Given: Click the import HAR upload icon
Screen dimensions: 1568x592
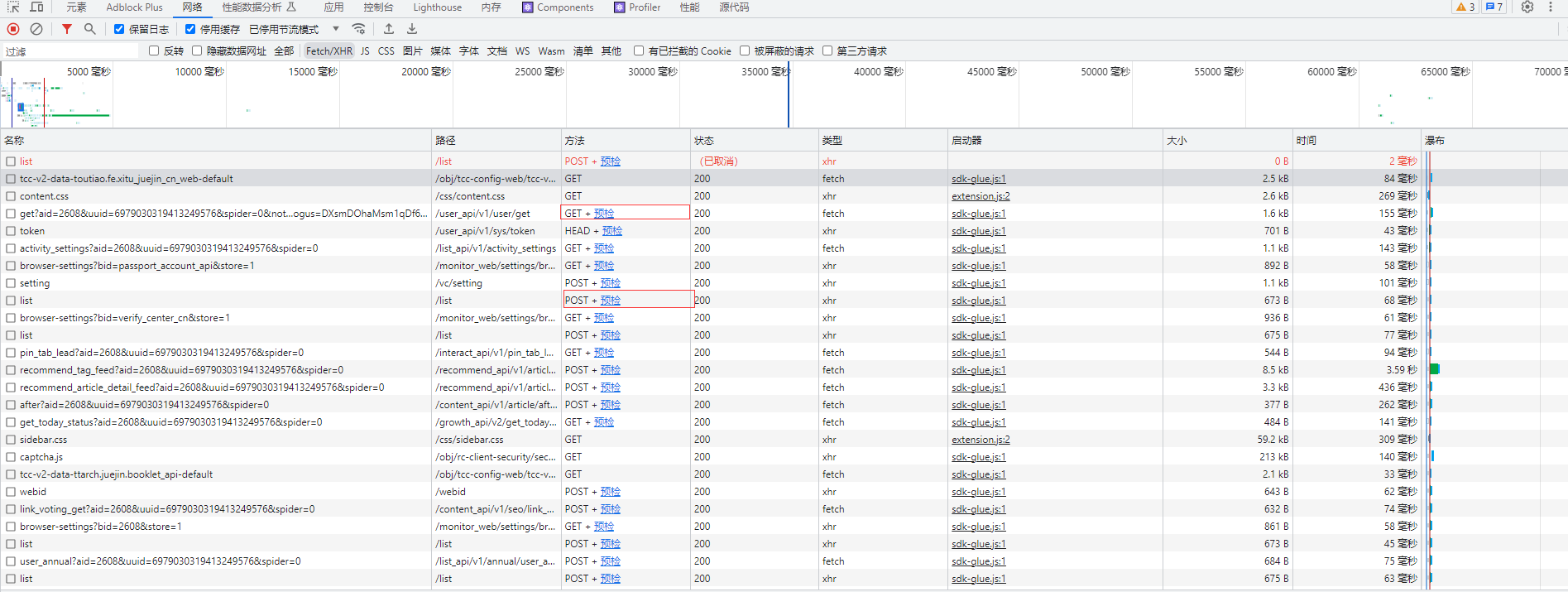Looking at the screenshot, I should [389, 29].
